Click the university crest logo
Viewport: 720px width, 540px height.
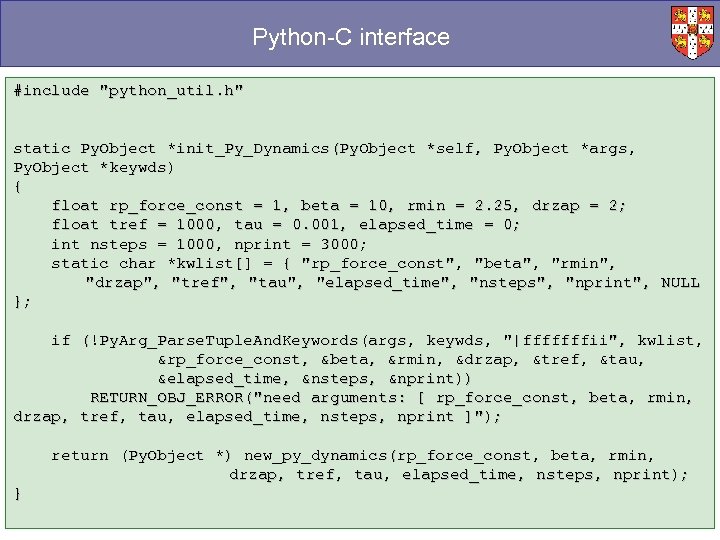692,32
